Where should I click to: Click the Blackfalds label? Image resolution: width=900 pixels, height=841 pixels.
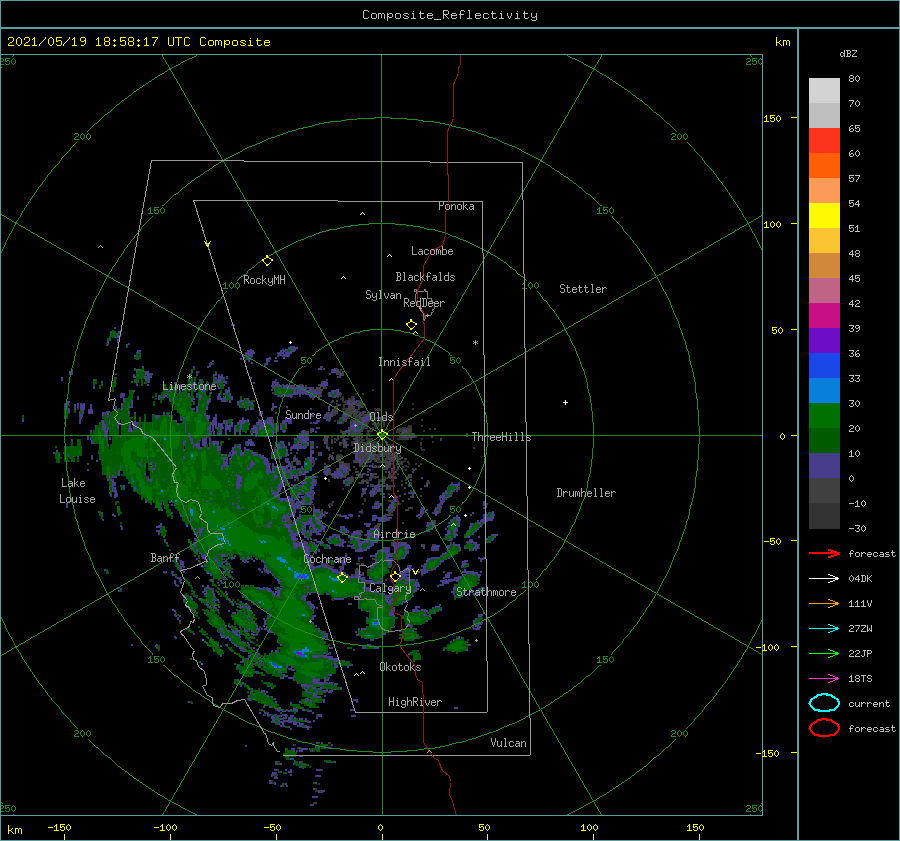tap(425, 277)
